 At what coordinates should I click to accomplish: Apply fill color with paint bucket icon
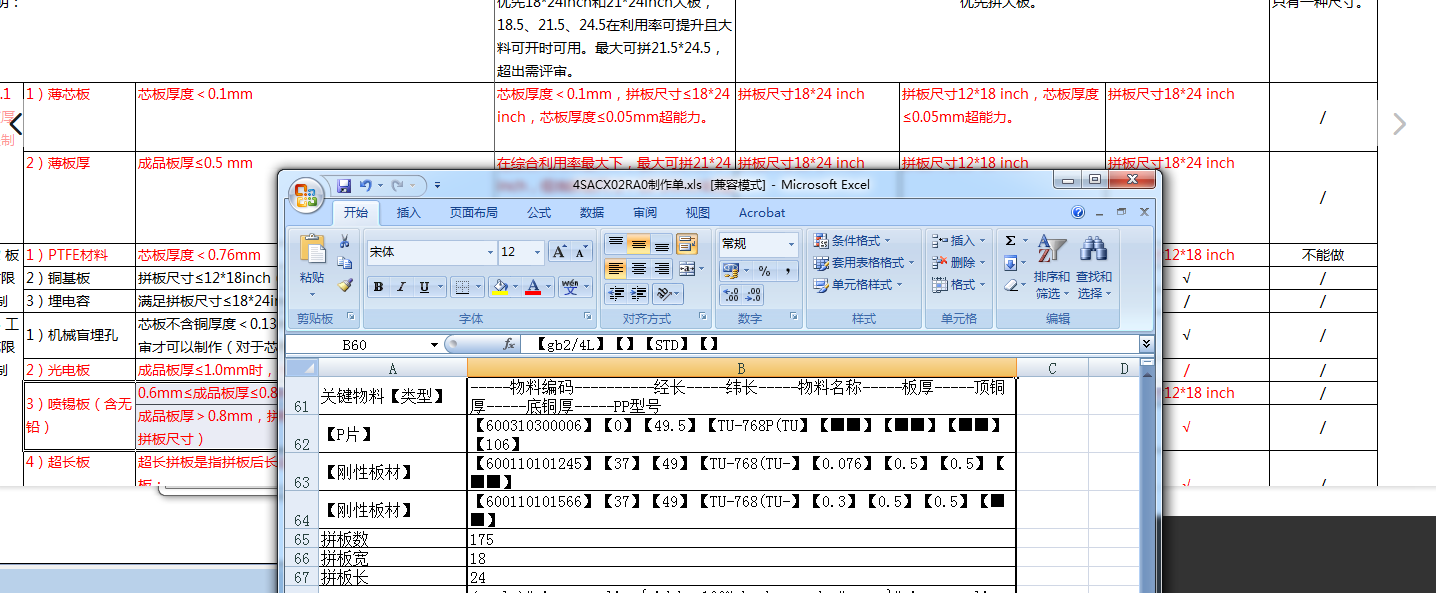(x=499, y=287)
